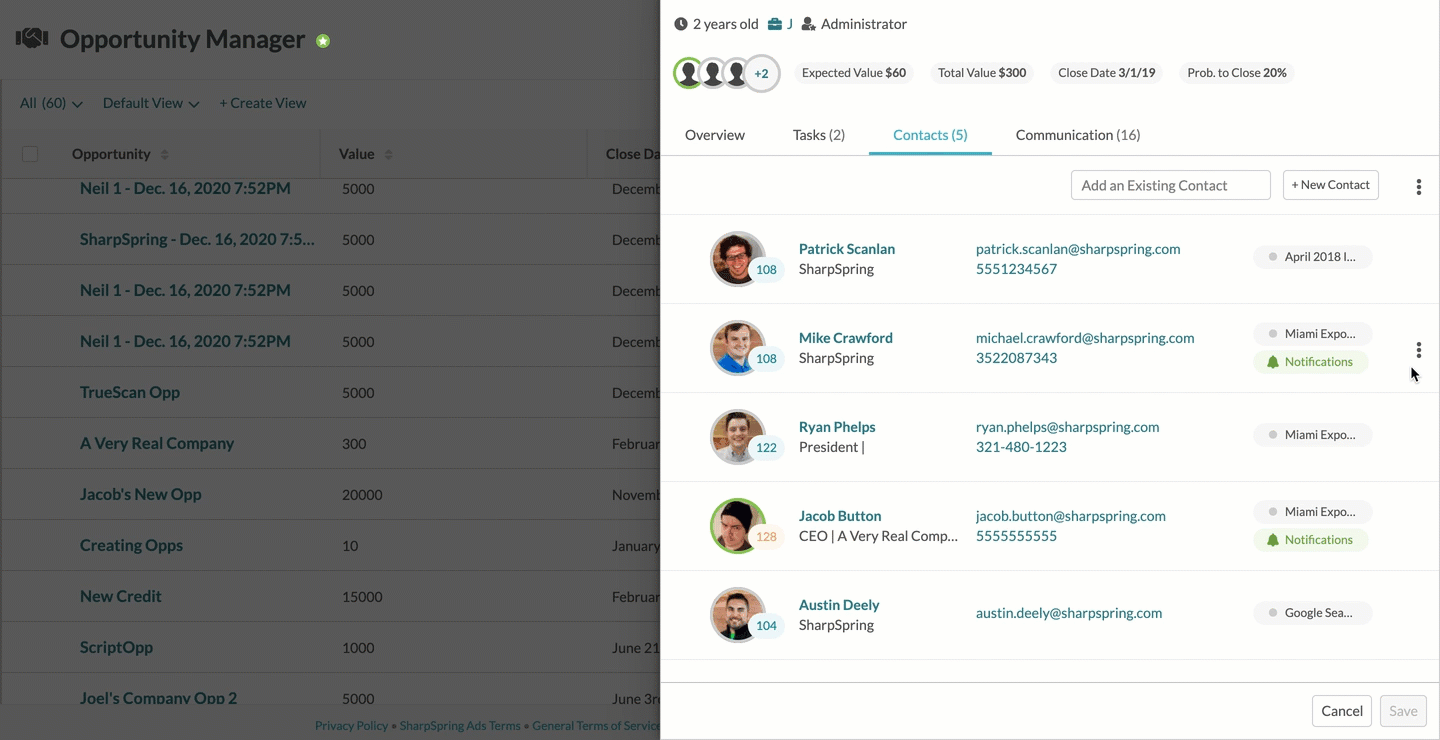1440x740 pixels.
Task: Open the Privacy Policy footer link
Action: click(351, 726)
